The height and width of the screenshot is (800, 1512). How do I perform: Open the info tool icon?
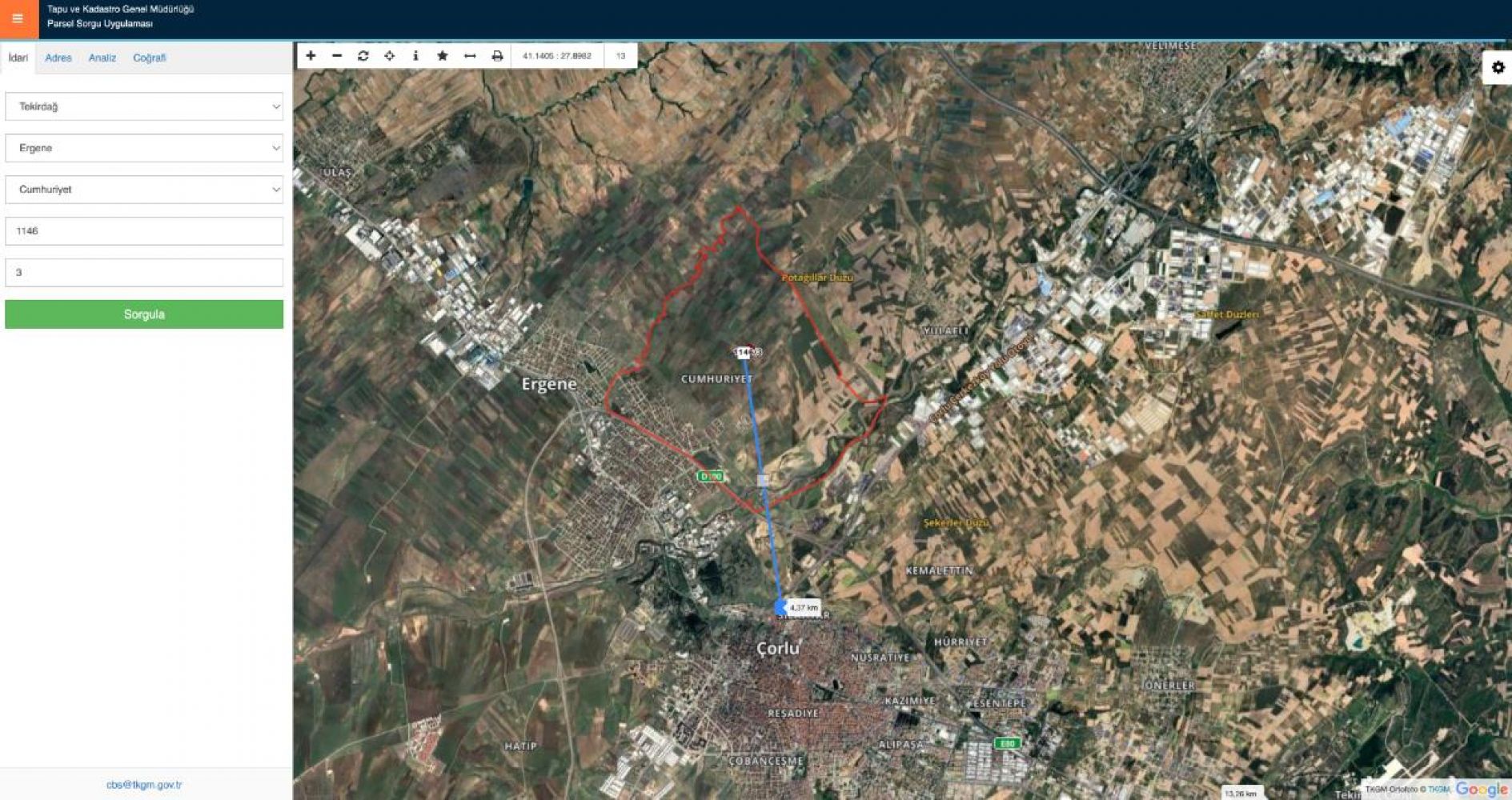[x=415, y=56]
